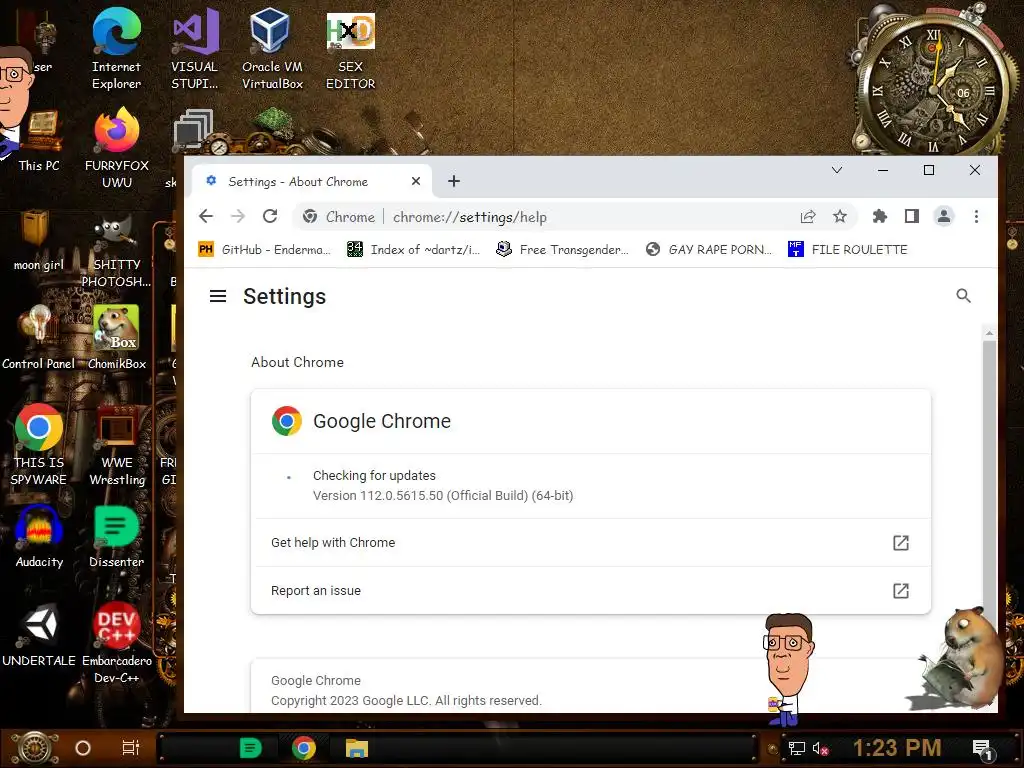The width and height of the screenshot is (1024, 768).
Task: Open the WWE Wrestling desktop icon
Action: point(116,445)
